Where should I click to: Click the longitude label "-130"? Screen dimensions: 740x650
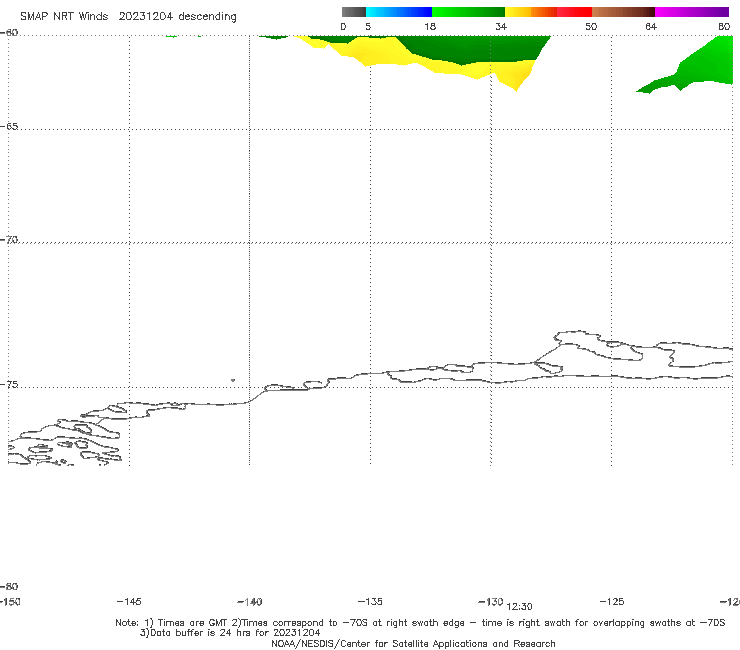pos(491,601)
